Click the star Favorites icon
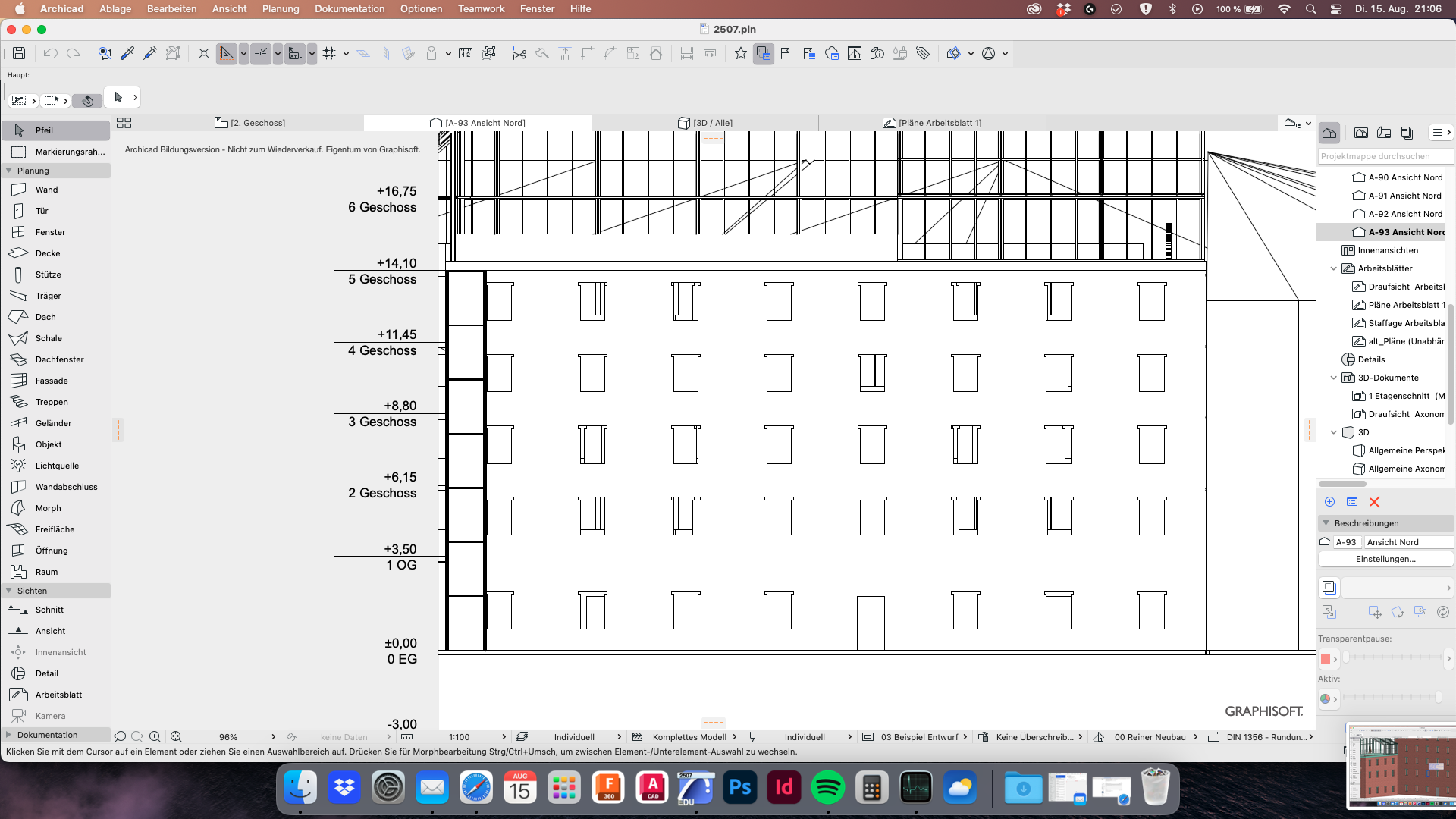The image size is (1456, 819). click(x=741, y=53)
